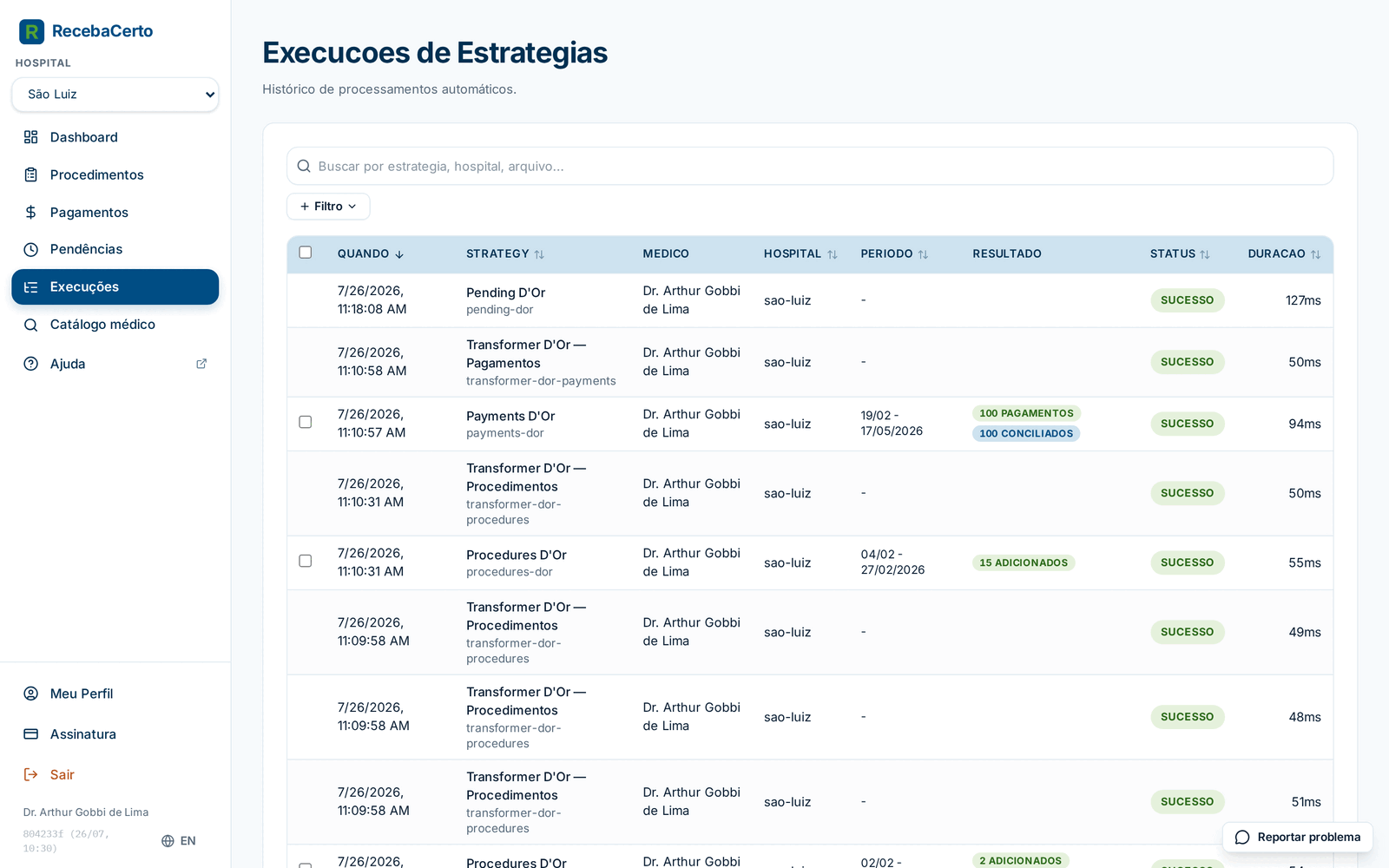Image resolution: width=1389 pixels, height=868 pixels.
Task: Click the Procedimentos clipboard icon
Action: click(x=31, y=174)
